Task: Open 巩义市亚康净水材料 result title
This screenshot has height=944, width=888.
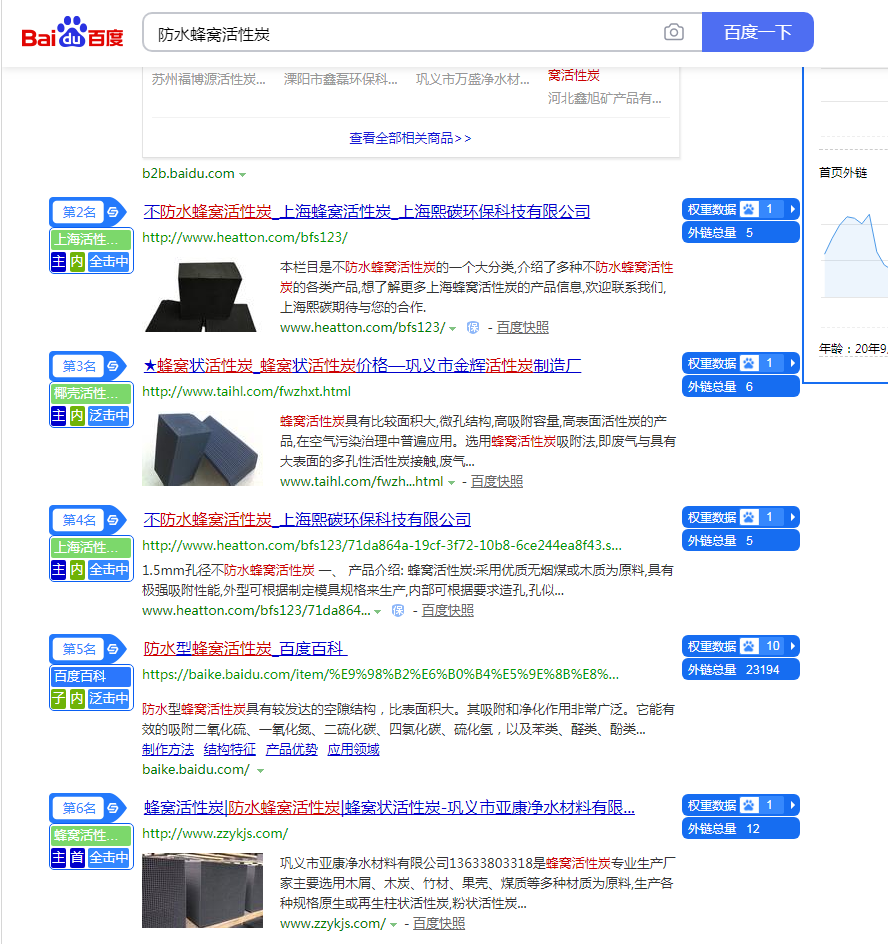Action: point(389,807)
